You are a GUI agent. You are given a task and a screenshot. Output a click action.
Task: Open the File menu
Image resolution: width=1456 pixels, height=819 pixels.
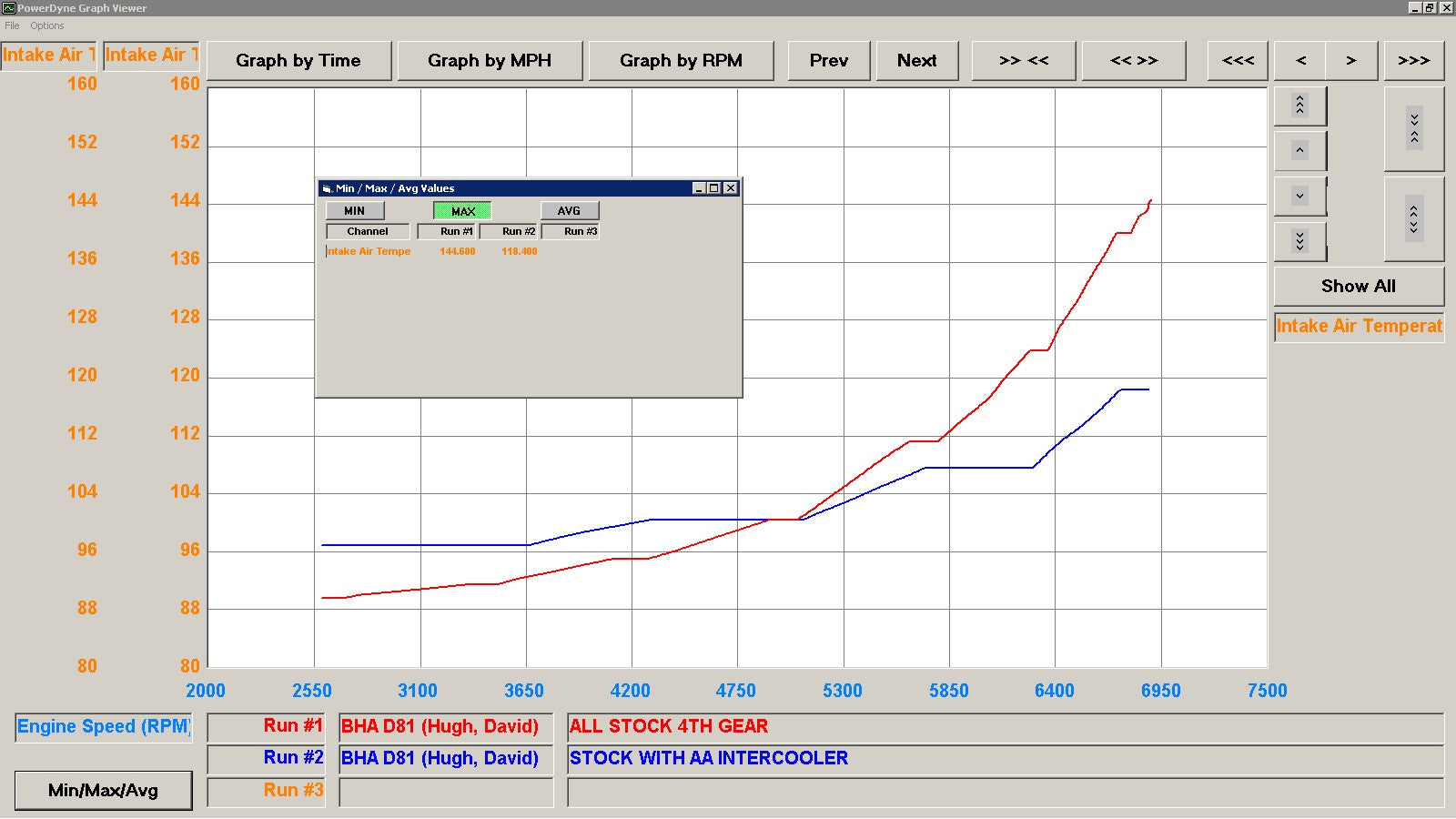(12, 25)
